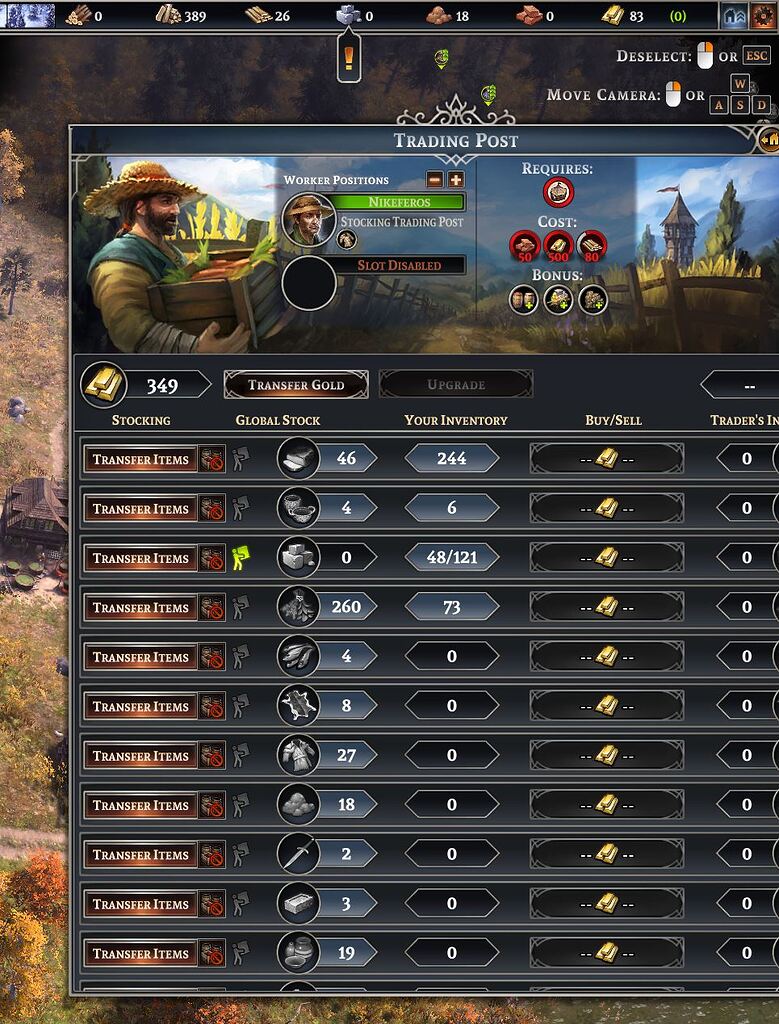Select the dagger item icon in stock list
779x1024 pixels.
click(x=298, y=854)
